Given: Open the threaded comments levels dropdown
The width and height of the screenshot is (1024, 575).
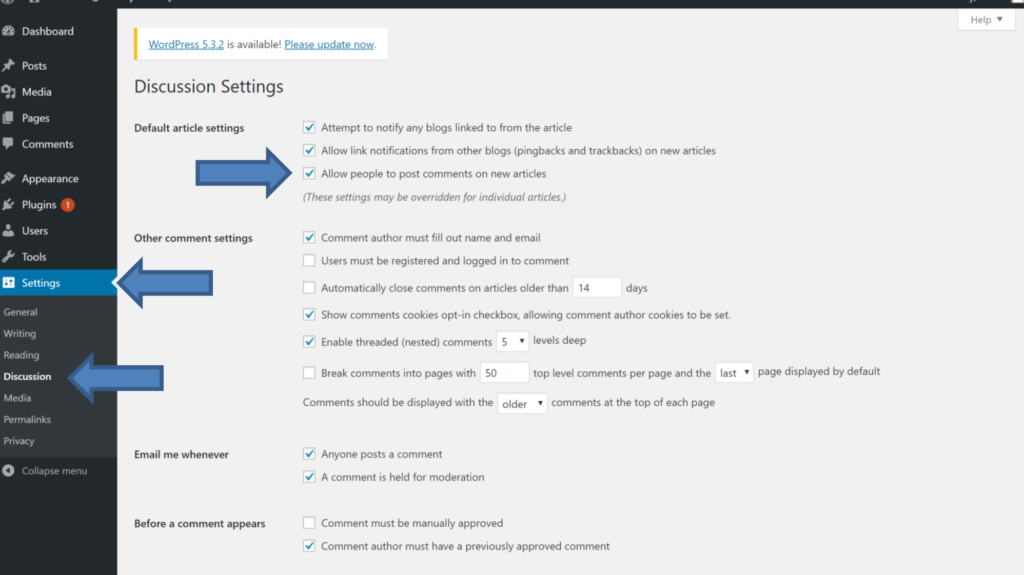Looking at the screenshot, I should tap(512, 341).
